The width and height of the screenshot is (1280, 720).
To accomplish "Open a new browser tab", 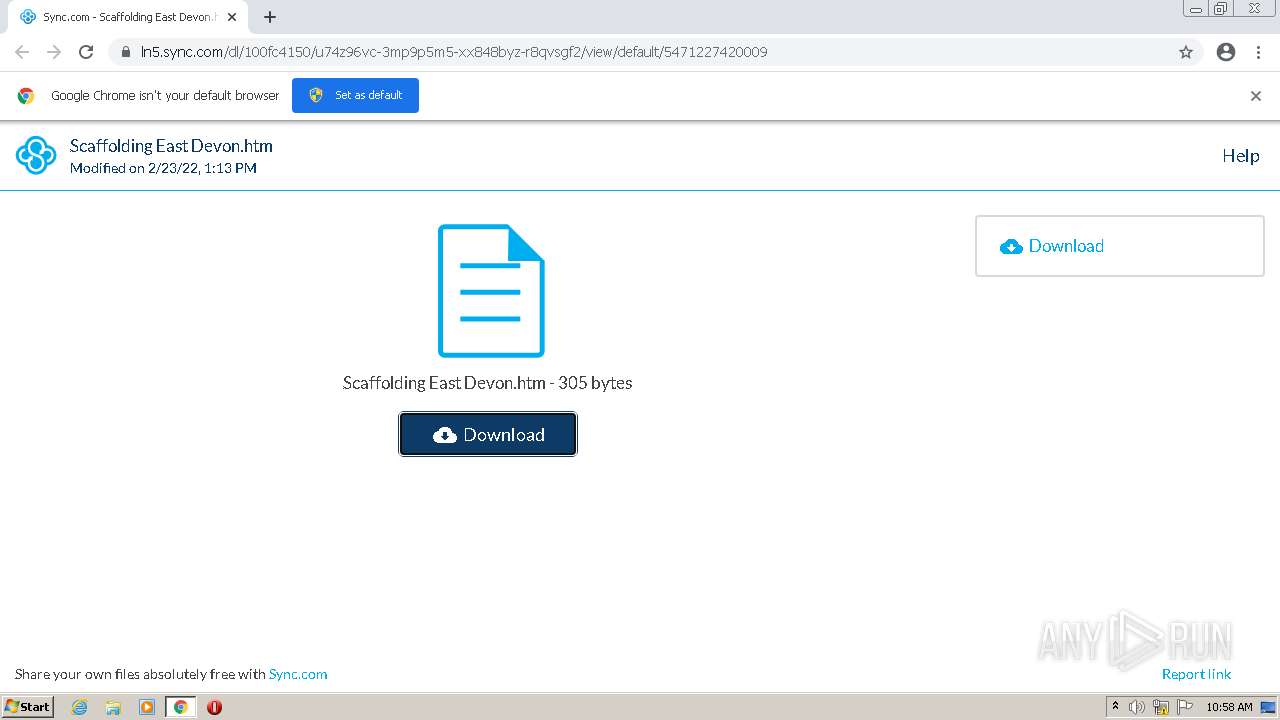I will coord(270,17).
